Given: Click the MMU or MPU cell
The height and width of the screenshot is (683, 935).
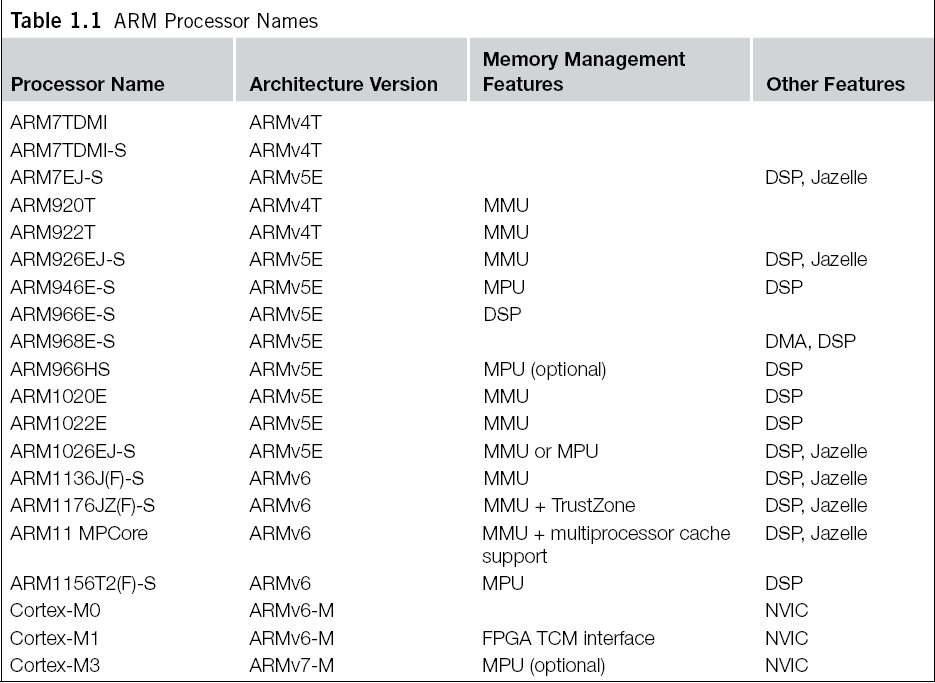Looking at the screenshot, I should 540,451.
